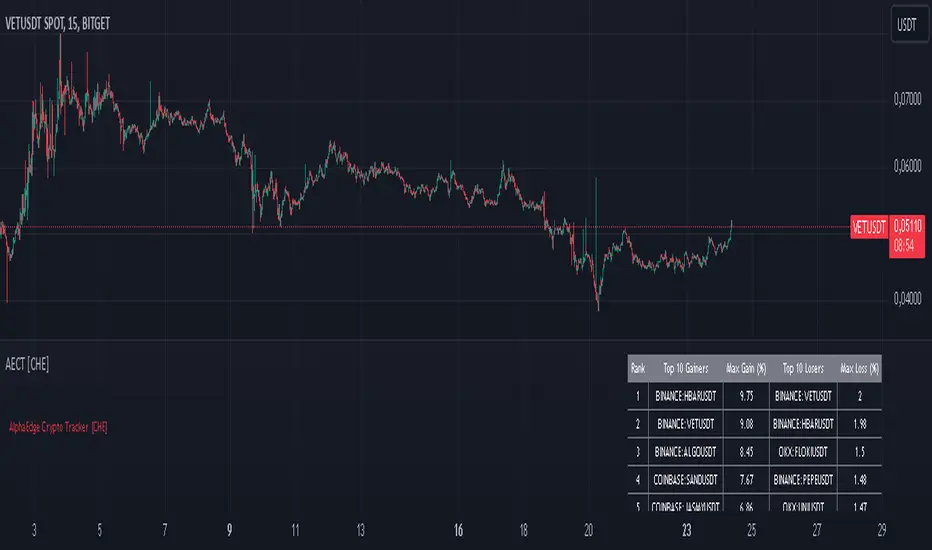Click the AlphaEdge Crypto Tracker [CHE] label
932x550 pixels.
[56, 427]
